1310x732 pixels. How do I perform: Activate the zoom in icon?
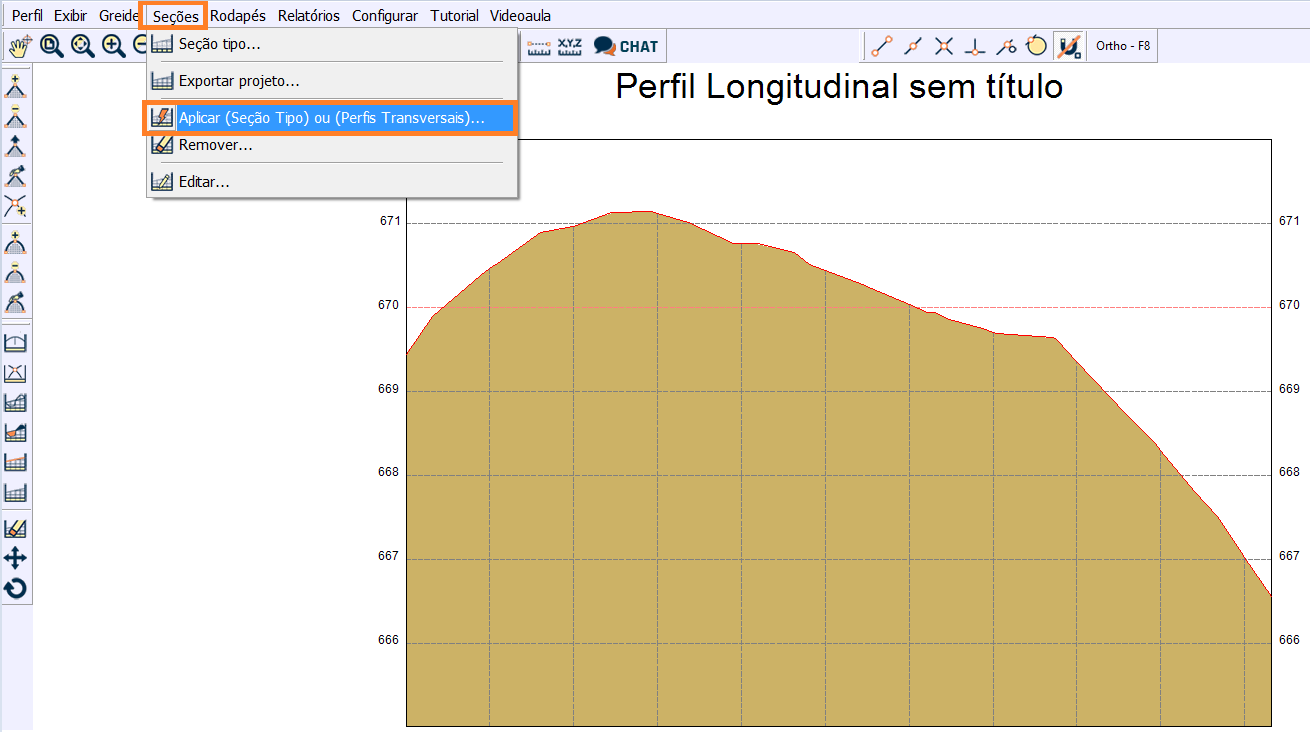tap(113, 45)
